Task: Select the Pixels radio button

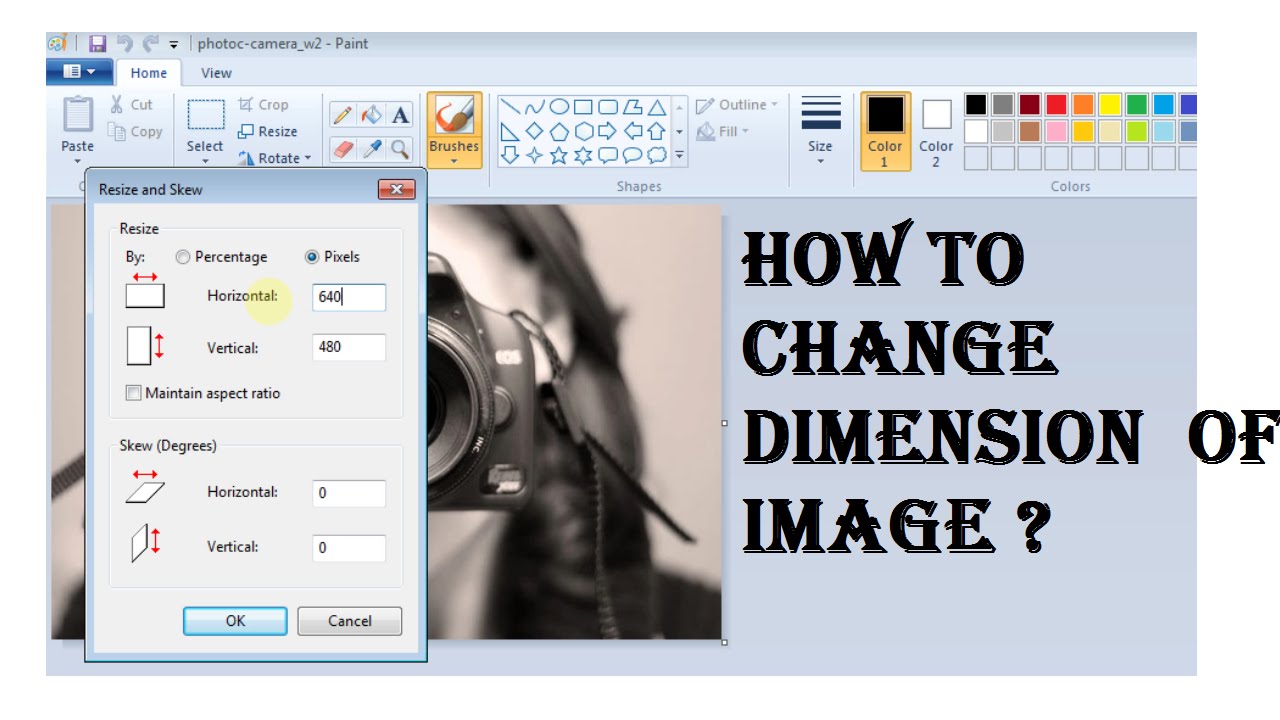Action: coord(312,257)
